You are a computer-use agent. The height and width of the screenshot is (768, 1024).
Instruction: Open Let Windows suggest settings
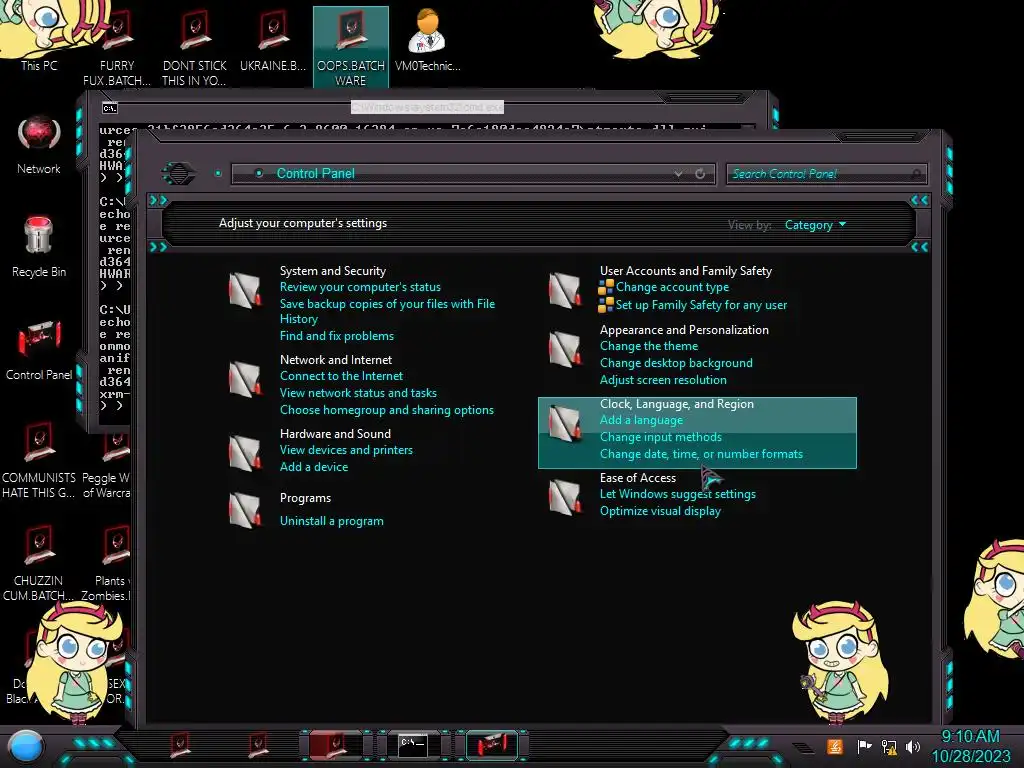click(x=677, y=494)
